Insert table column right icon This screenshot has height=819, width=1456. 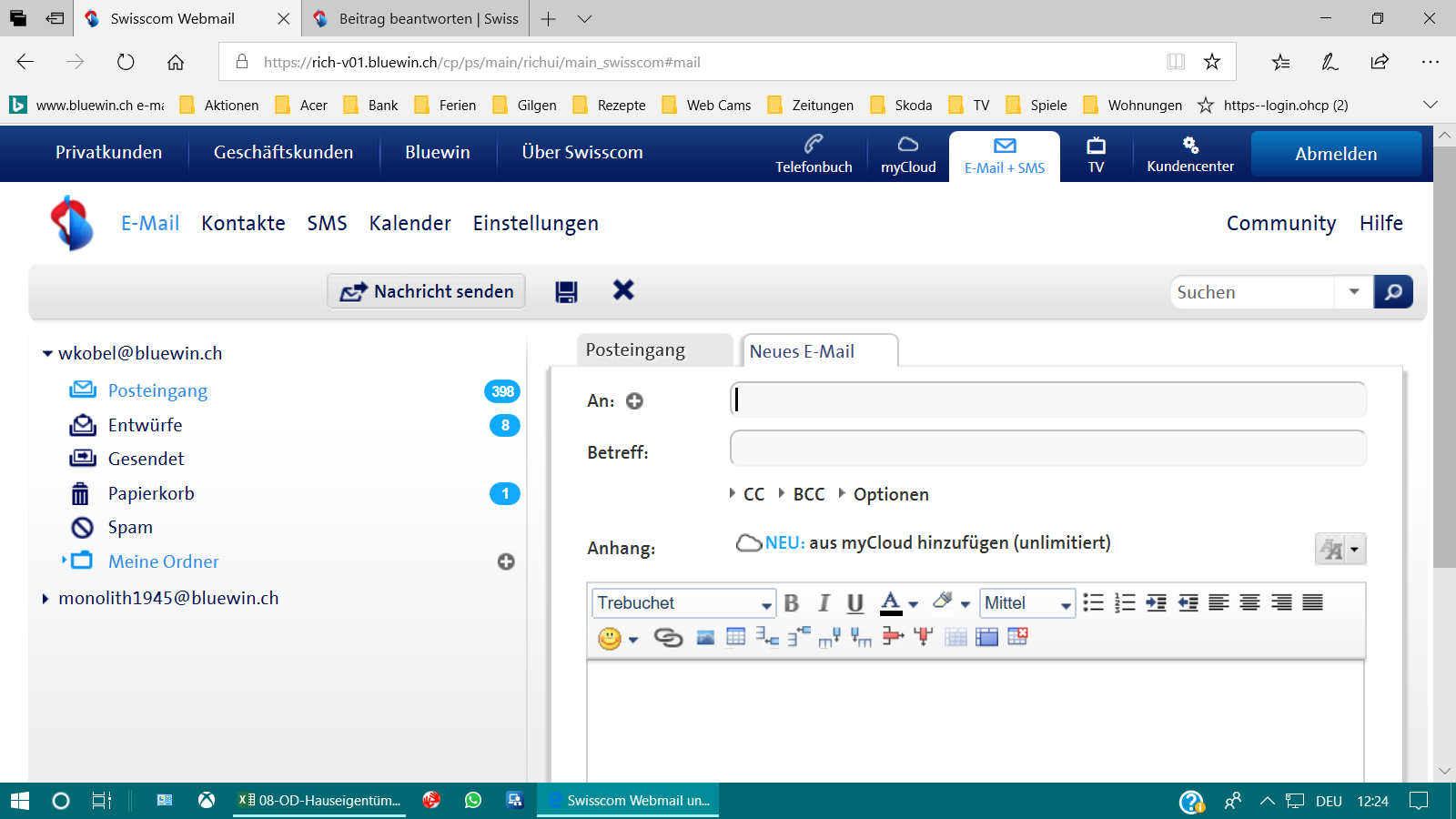pyautogui.click(x=829, y=637)
